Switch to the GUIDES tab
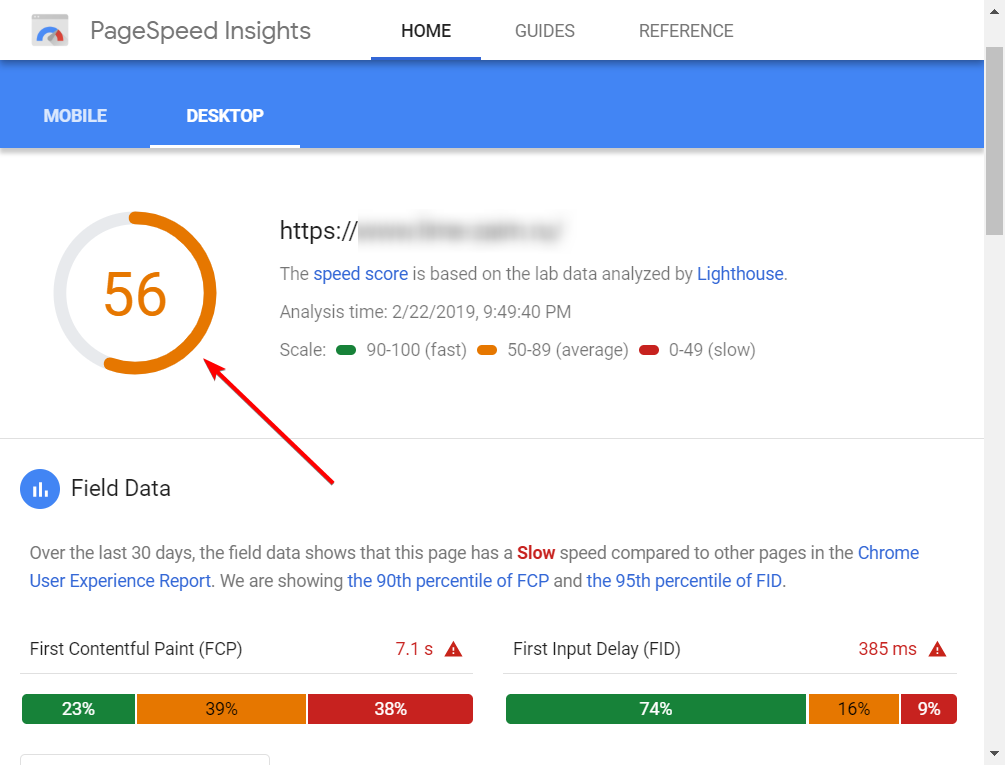Image resolution: width=1005 pixels, height=765 pixels. pos(544,31)
